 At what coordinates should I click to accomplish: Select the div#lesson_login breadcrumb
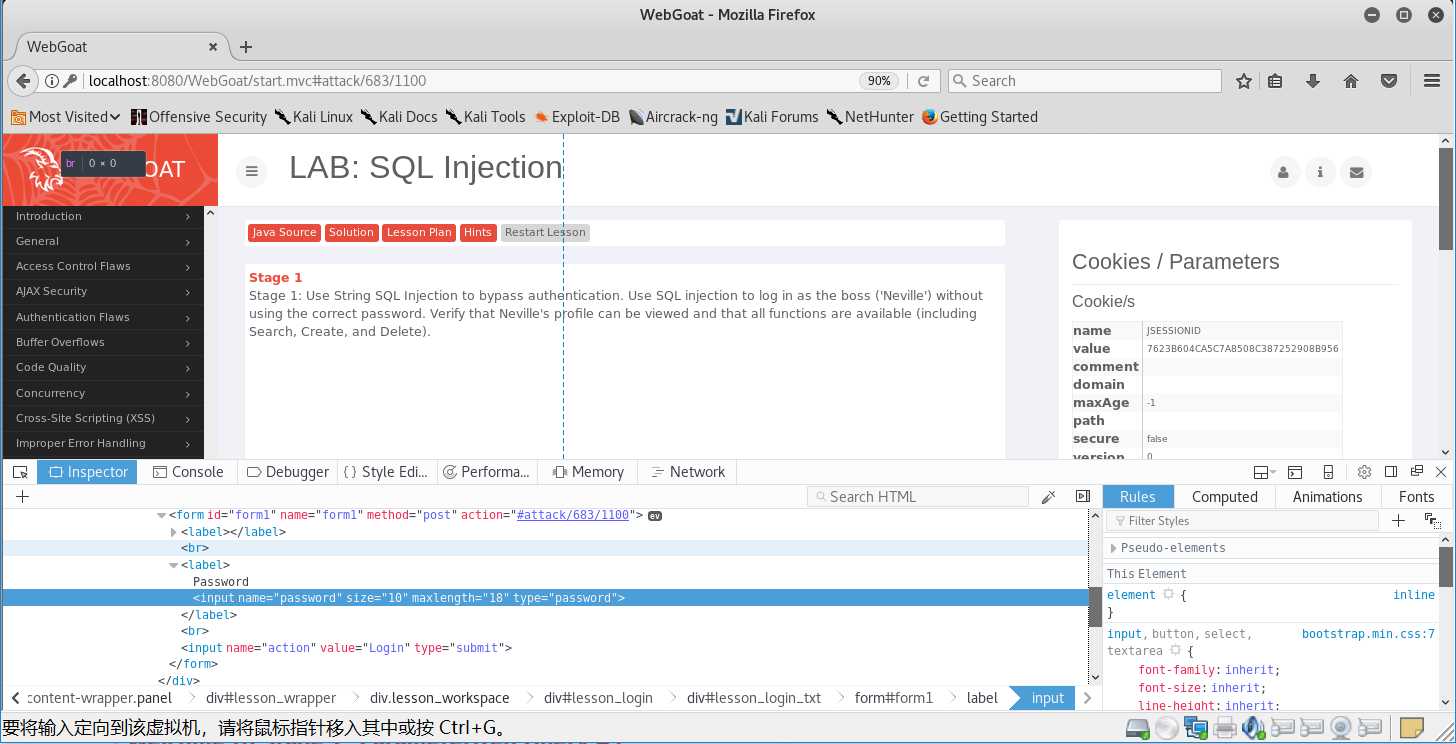[598, 698]
